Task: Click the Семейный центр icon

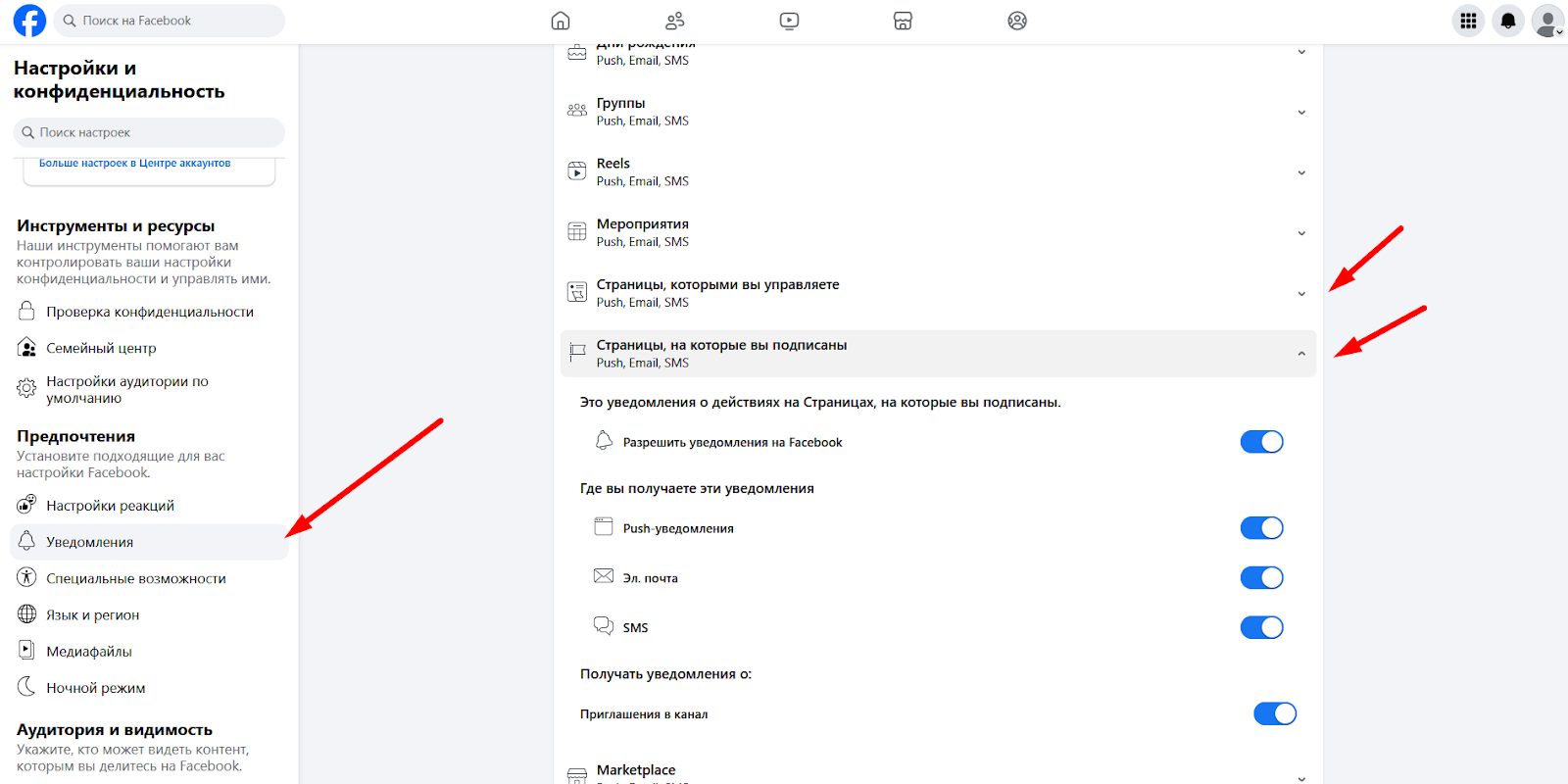Action: [26, 347]
